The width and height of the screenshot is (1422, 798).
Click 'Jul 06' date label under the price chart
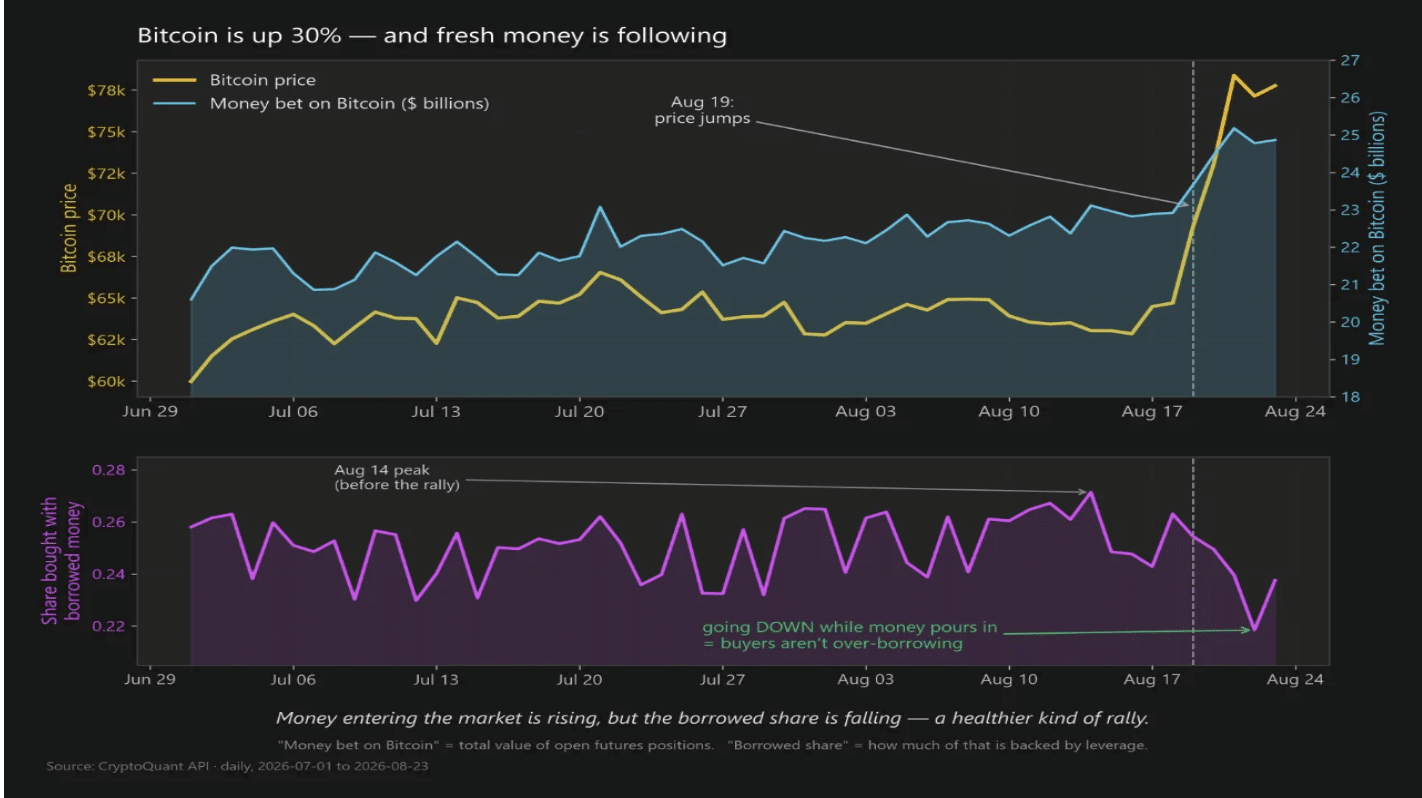pos(293,411)
